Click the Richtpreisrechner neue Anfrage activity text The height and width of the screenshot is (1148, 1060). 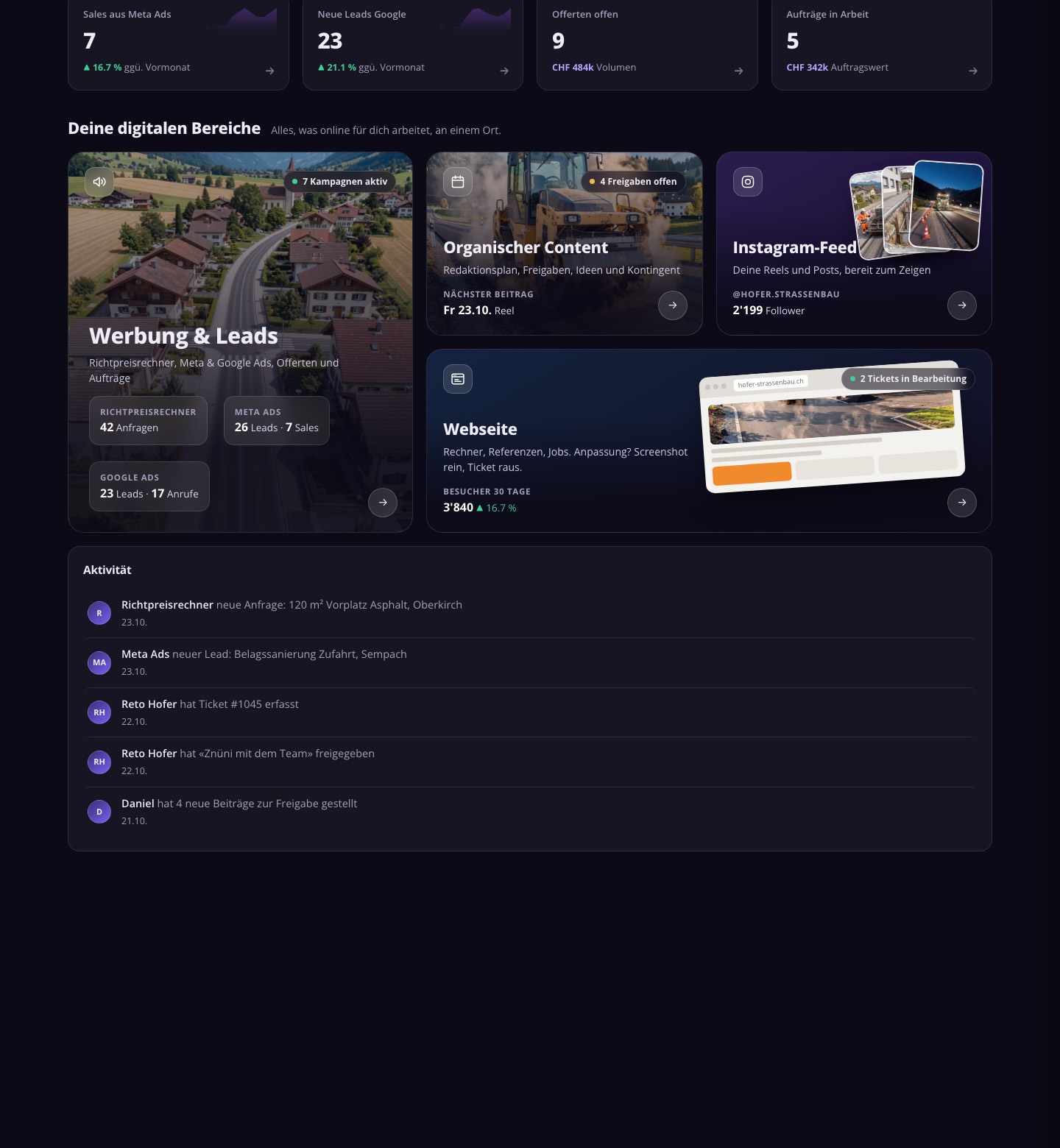[291, 605]
